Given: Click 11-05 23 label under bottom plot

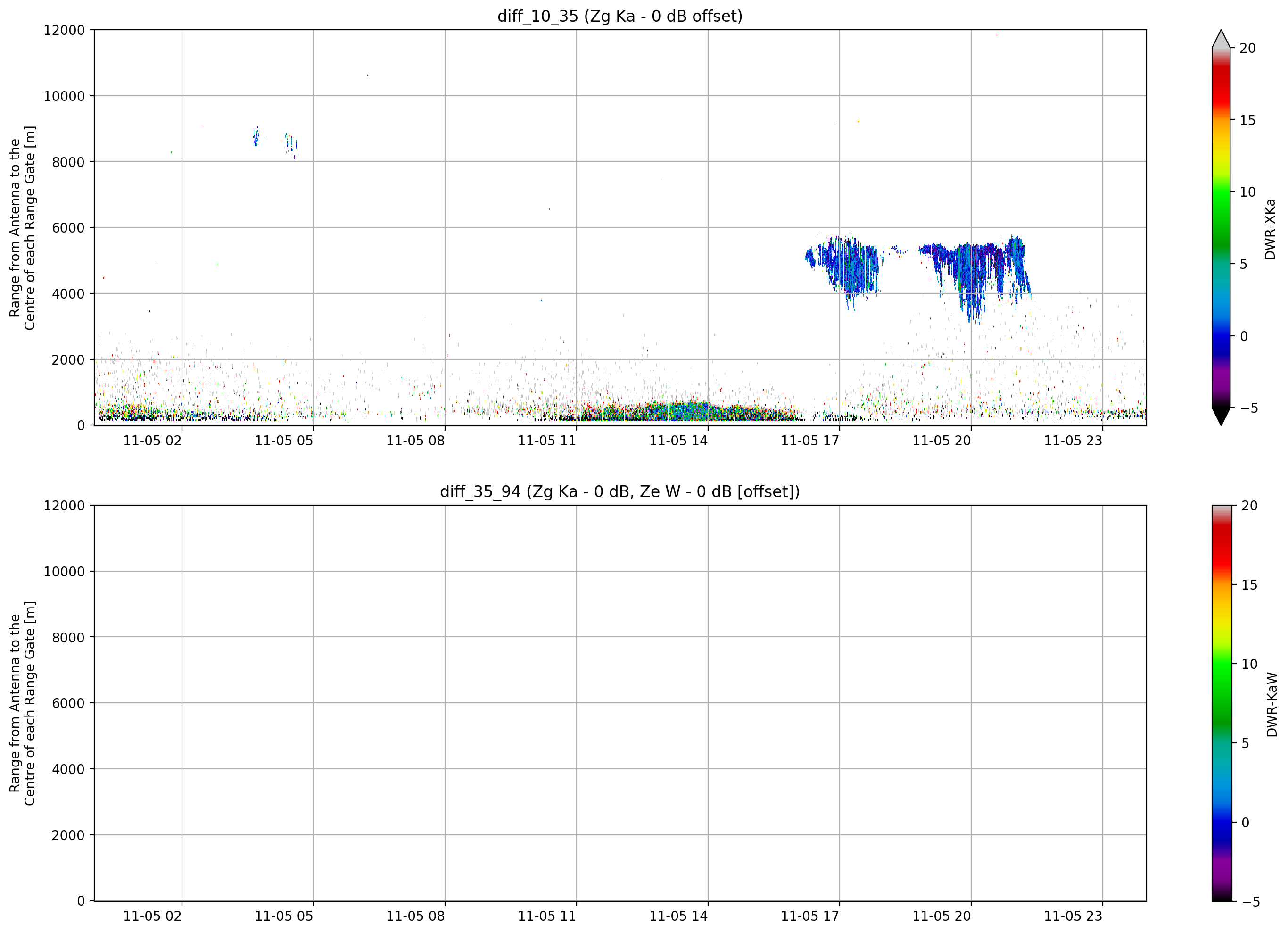Looking at the screenshot, I should (x=1073, y=916).
